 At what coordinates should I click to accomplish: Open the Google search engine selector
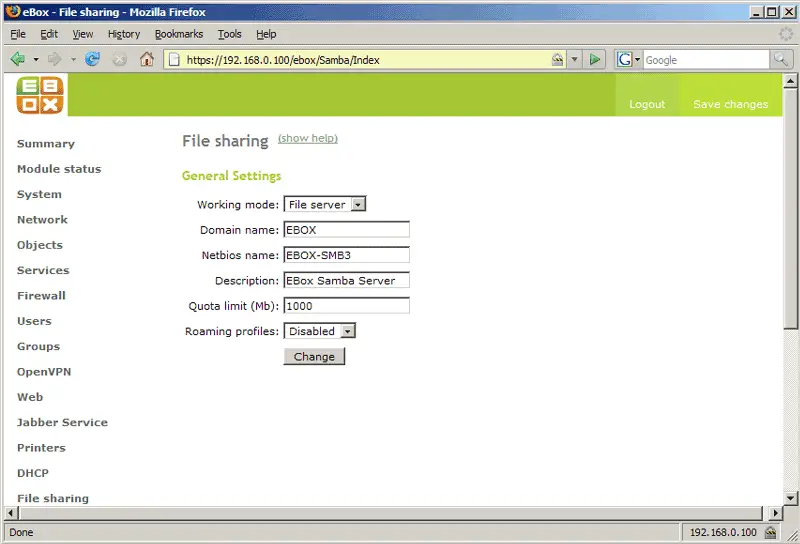pos(628,60)
